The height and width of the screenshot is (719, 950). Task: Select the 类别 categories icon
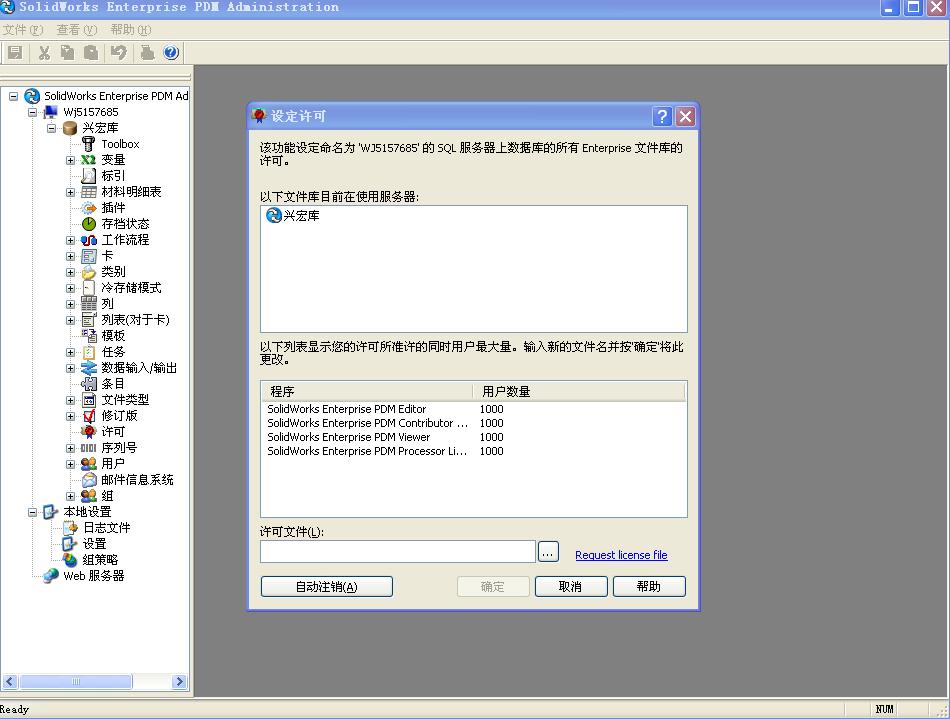pyautogui.click(x=88, y=272)
